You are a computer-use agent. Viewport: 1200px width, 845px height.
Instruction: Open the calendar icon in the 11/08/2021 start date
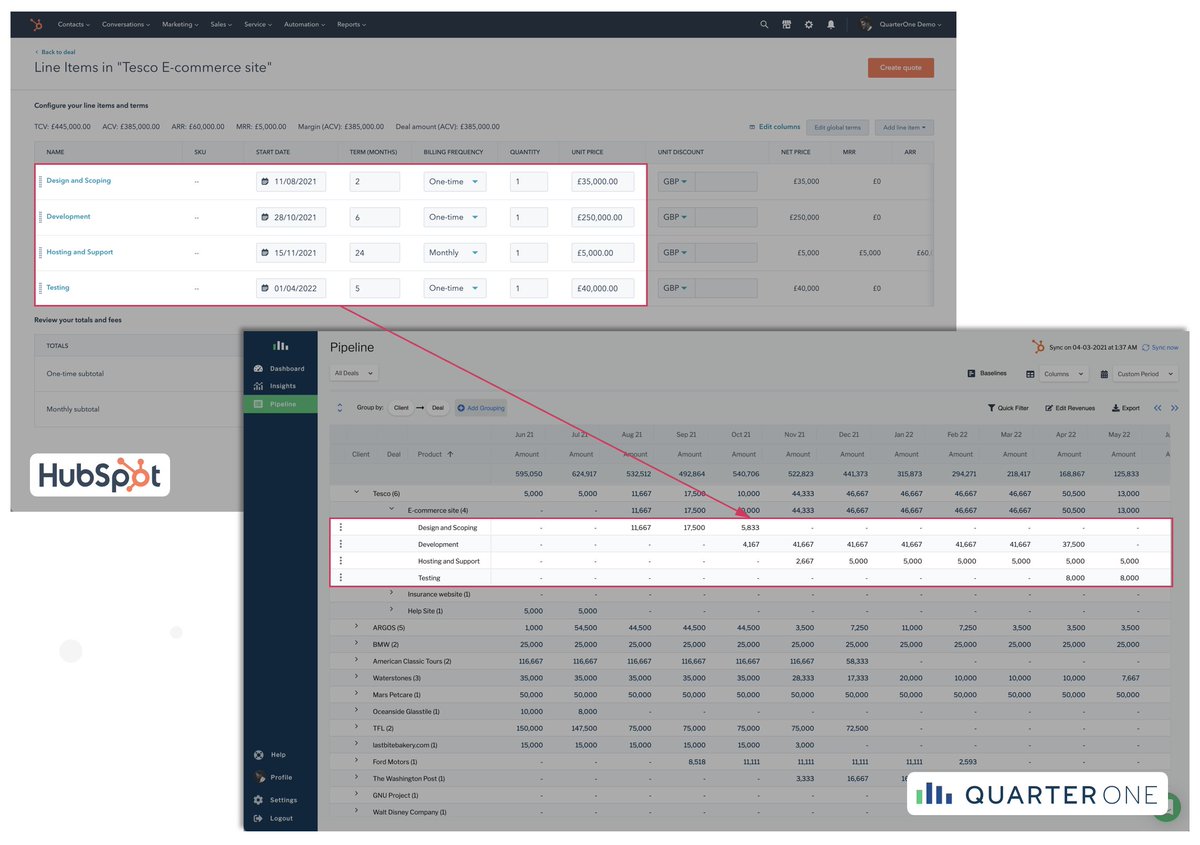[x=265, y=182]
